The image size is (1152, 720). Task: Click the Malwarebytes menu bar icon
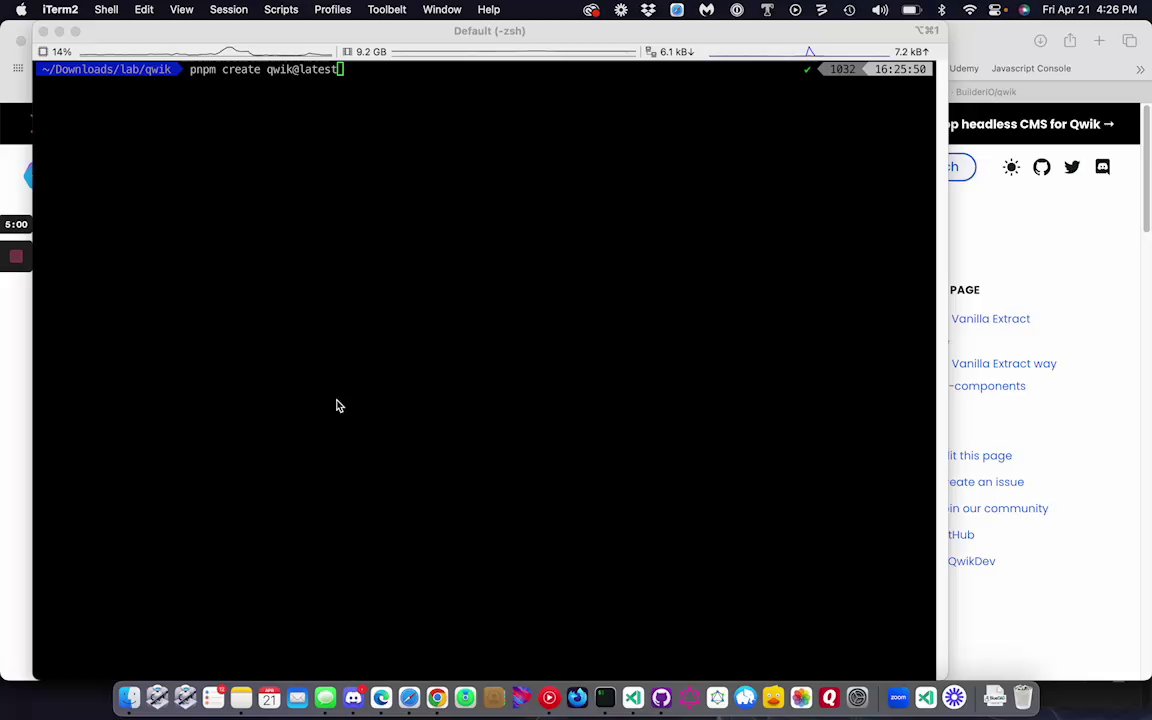706,10
